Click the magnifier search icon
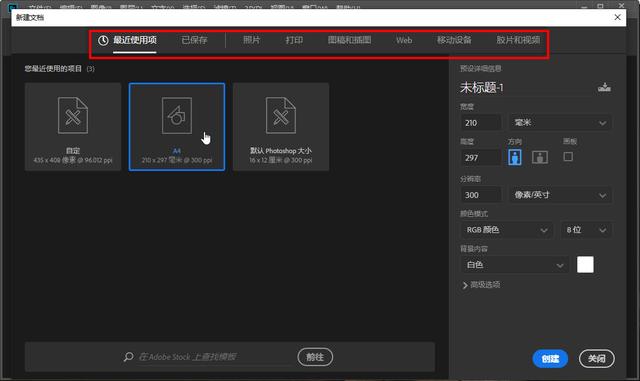Image resolution: width=640 pixels, height=381 pixels. click(129, 357)
